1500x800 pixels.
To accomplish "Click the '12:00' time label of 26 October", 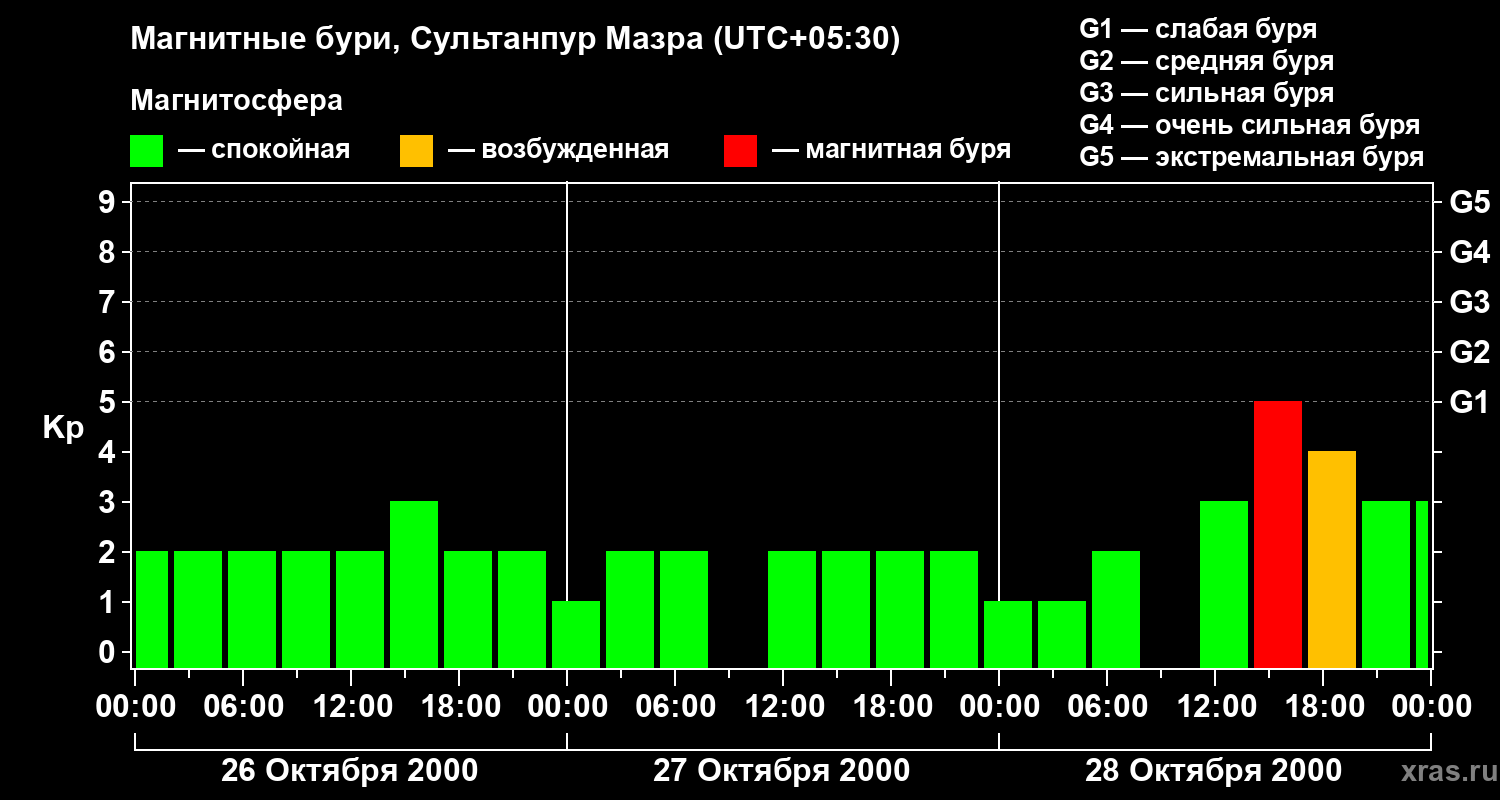I will [x=351, y=707].
